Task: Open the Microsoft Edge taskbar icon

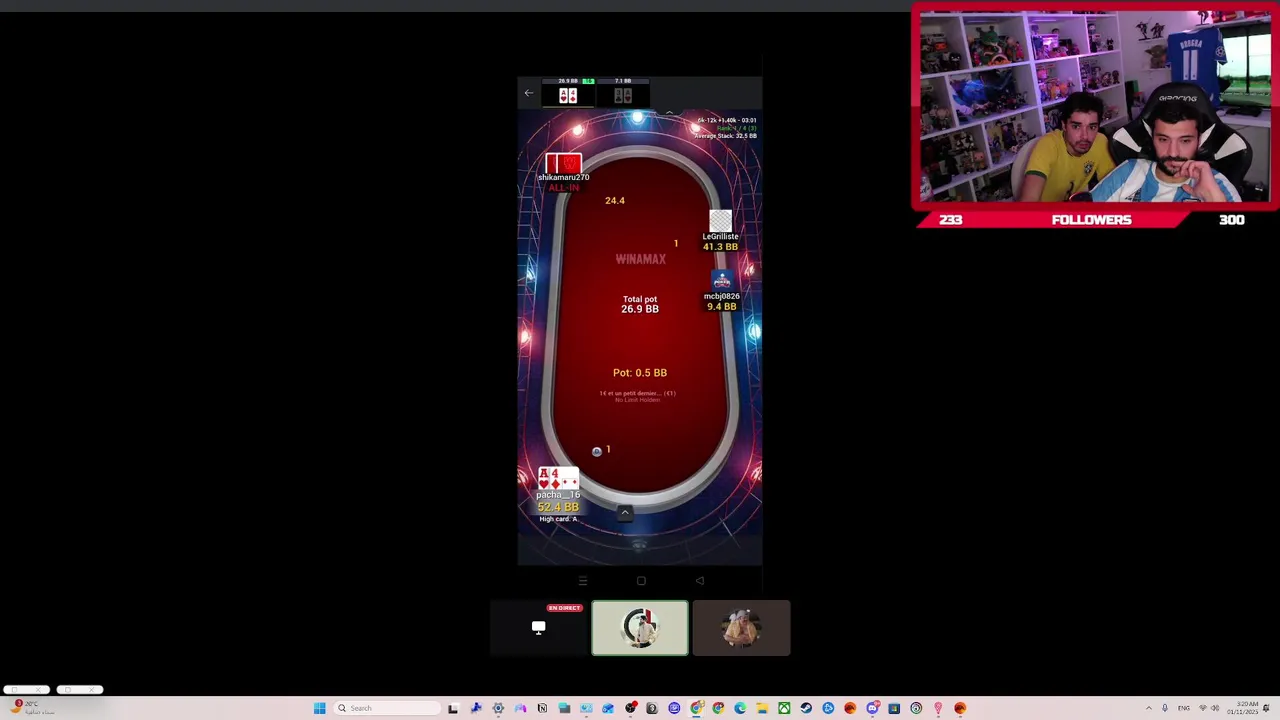Action: 740,708
